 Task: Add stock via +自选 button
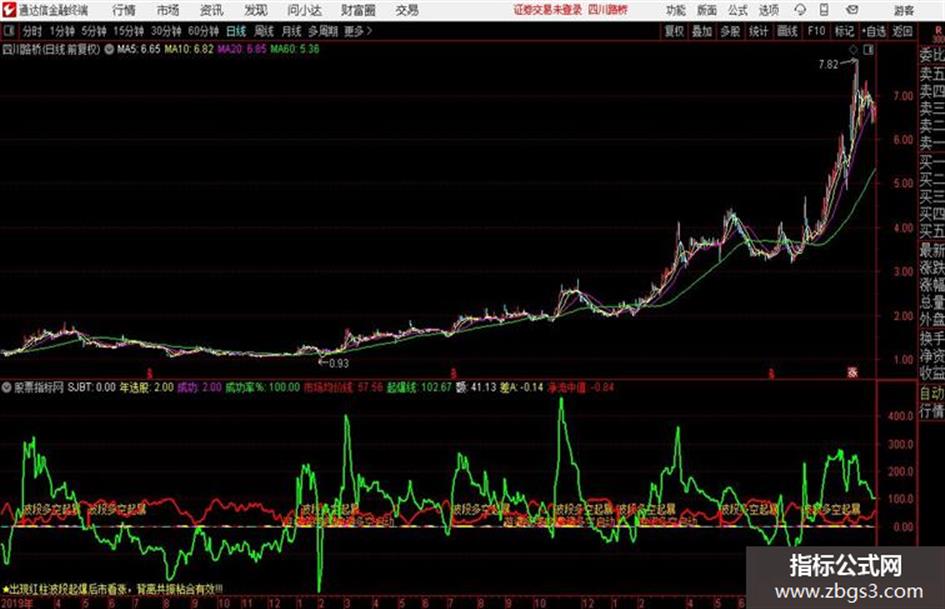(874, 31)
